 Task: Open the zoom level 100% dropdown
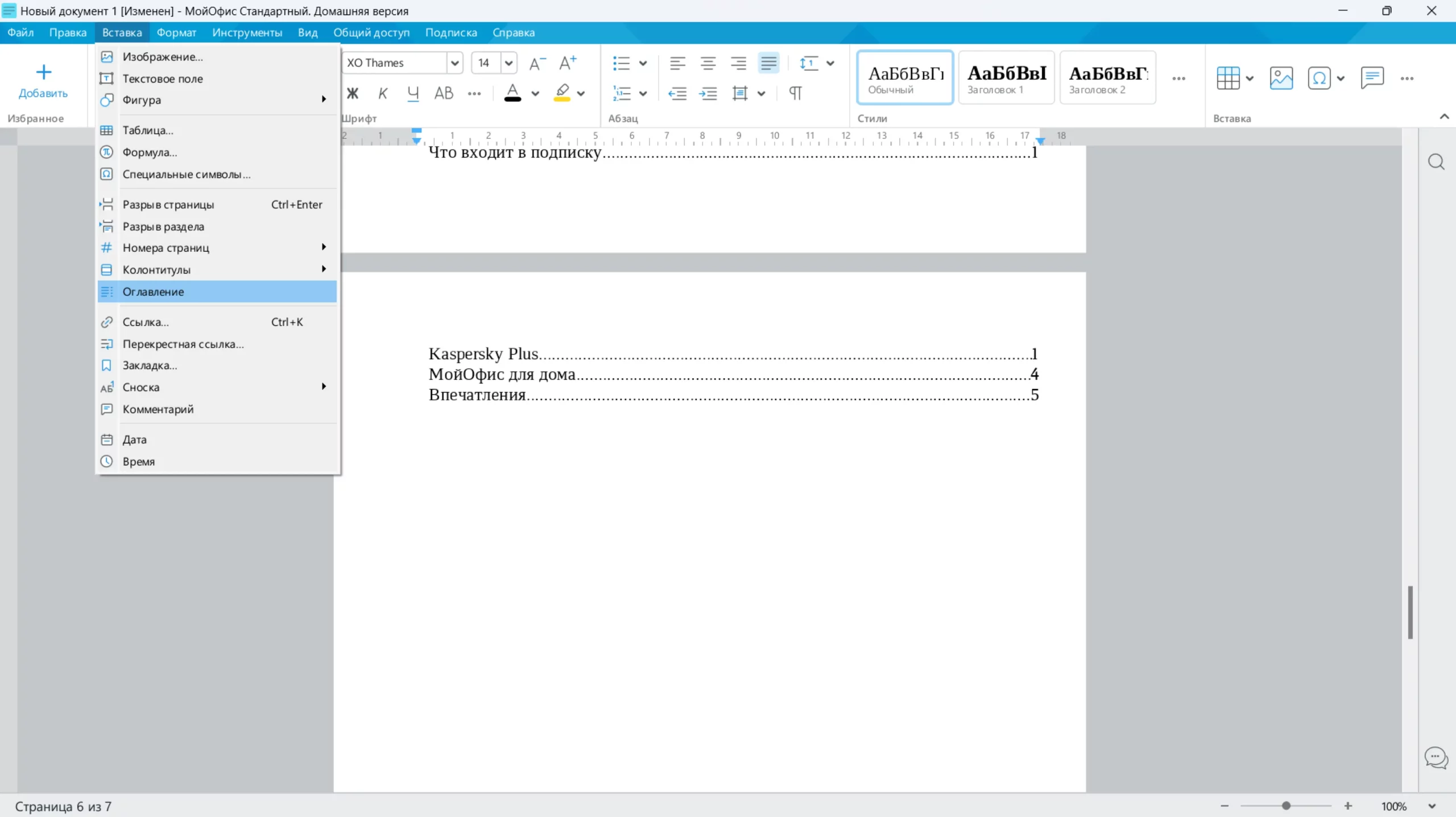coord(1432,806)
